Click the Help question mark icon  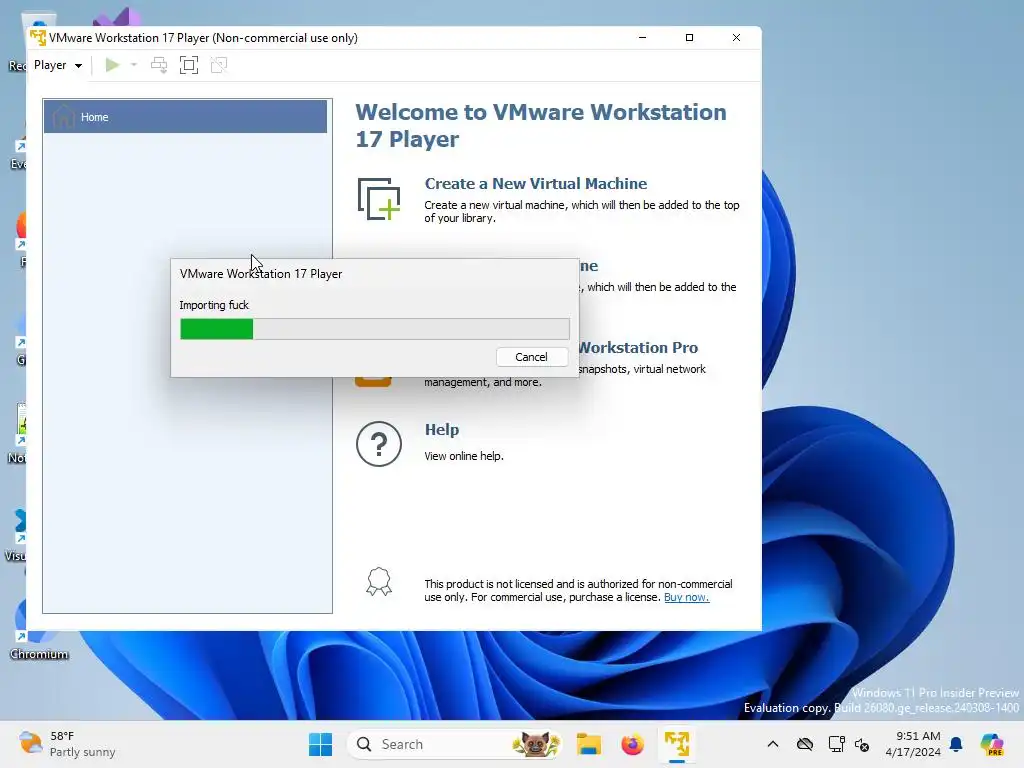pos(379,444)
